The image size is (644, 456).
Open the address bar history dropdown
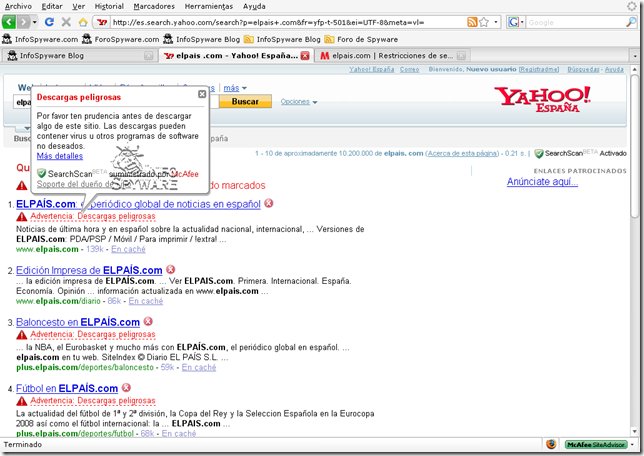point(496,22)
